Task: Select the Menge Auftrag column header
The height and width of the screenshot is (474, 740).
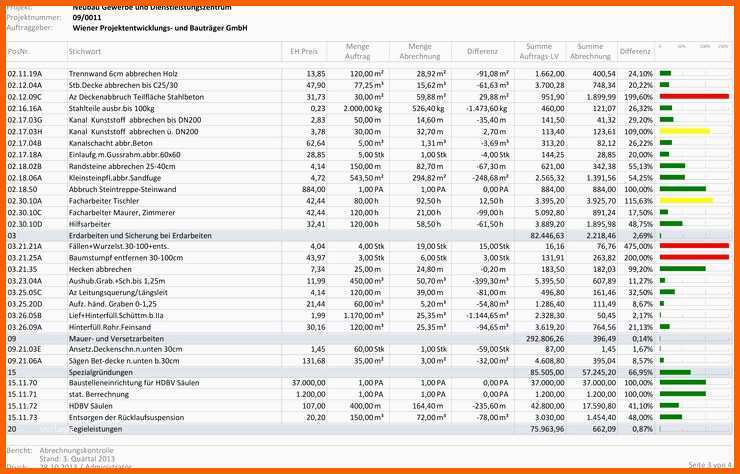Action: coord(358,51)
